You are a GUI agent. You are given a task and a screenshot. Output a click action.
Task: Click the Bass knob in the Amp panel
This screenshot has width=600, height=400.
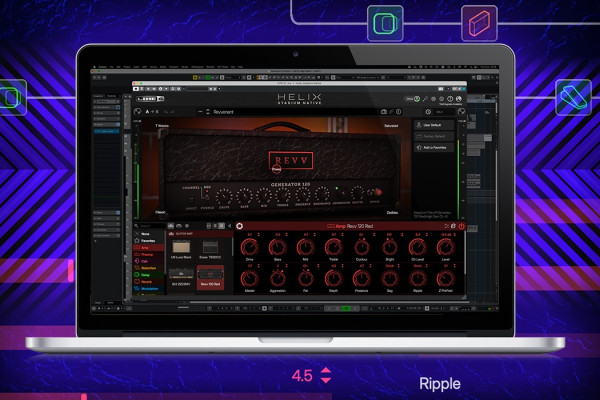click(277, 248)
